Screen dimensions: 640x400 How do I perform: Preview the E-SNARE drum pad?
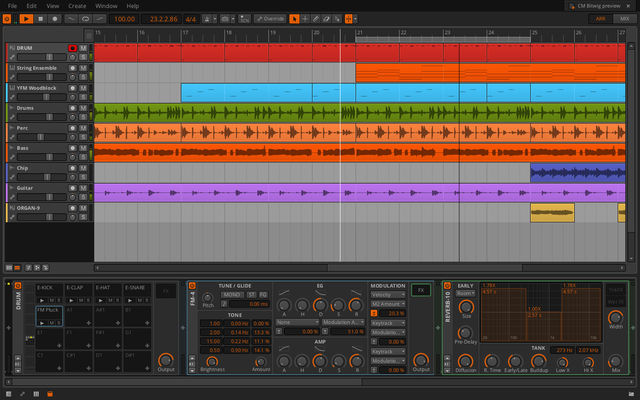[130, 300]
